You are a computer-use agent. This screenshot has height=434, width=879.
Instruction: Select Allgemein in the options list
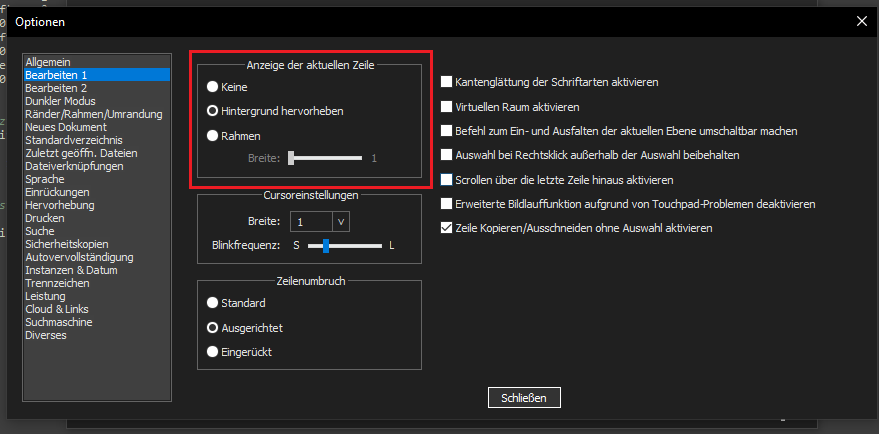click(97, 62)
